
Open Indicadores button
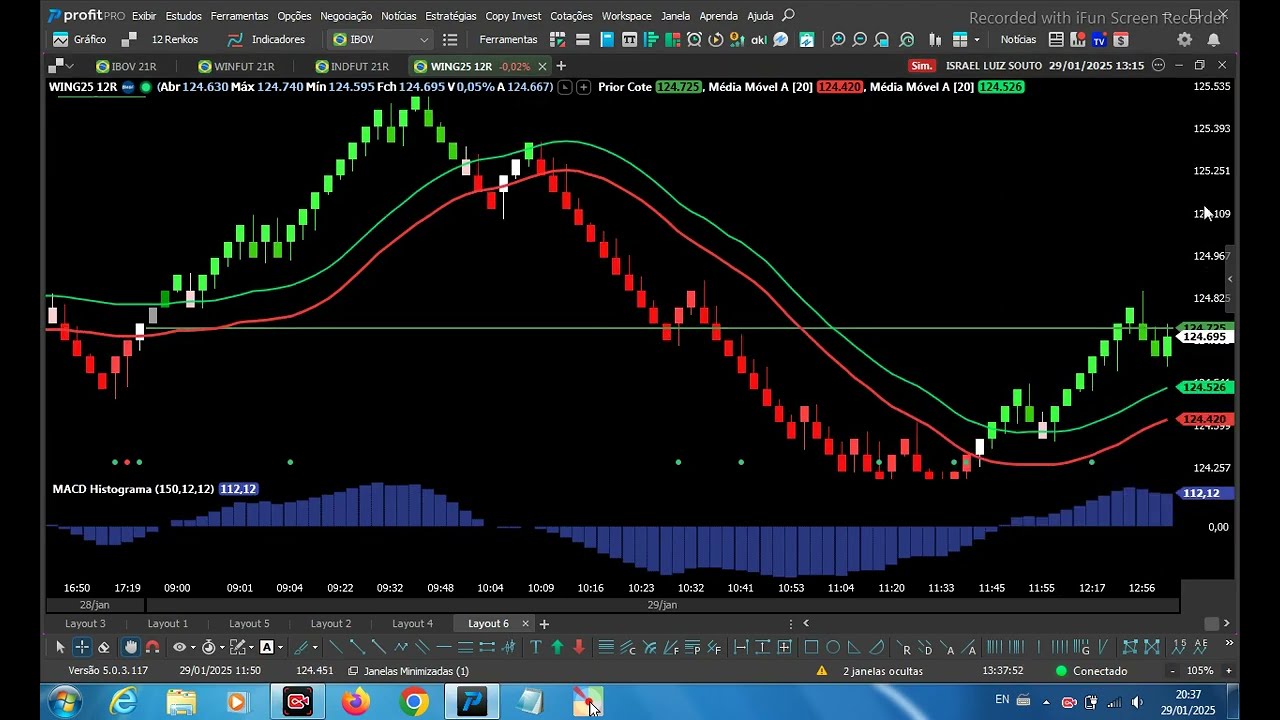click(266, 40)
